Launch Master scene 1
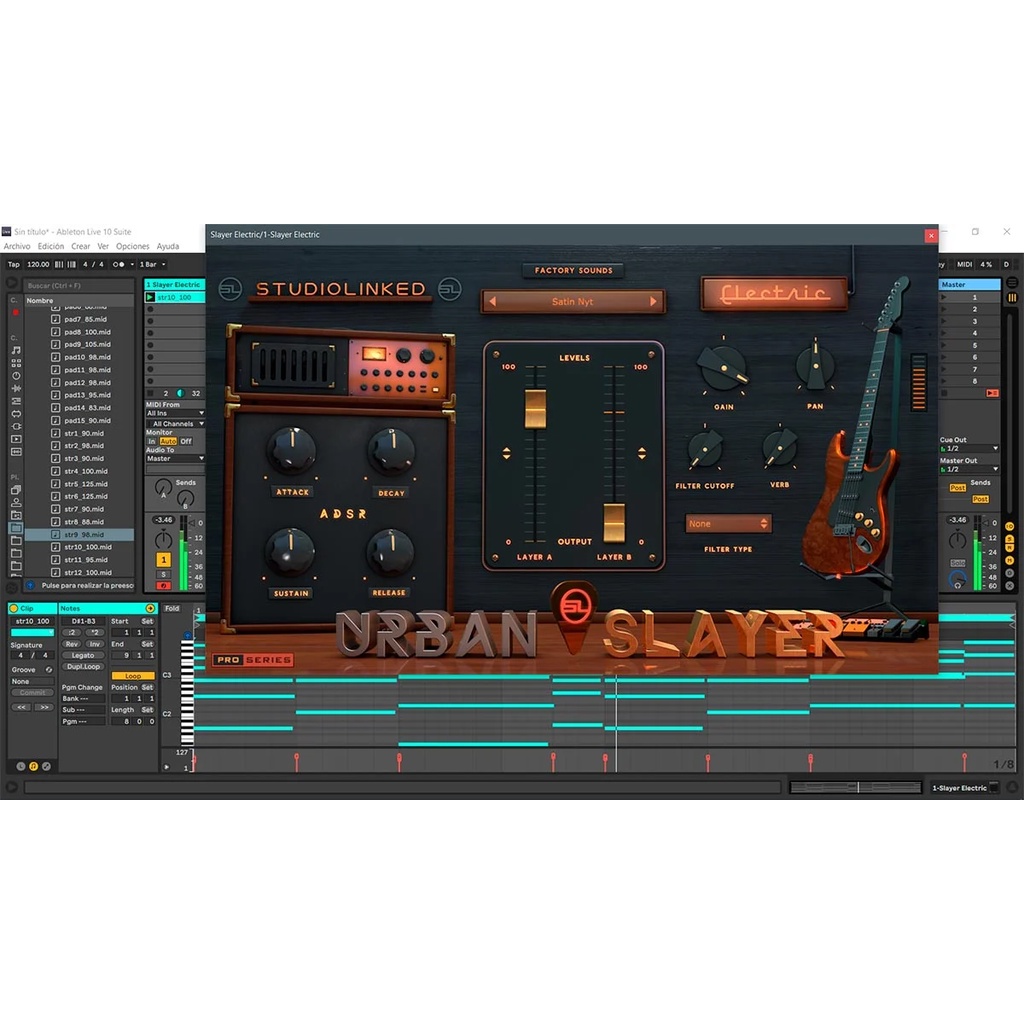 click(x=944, y=297)
